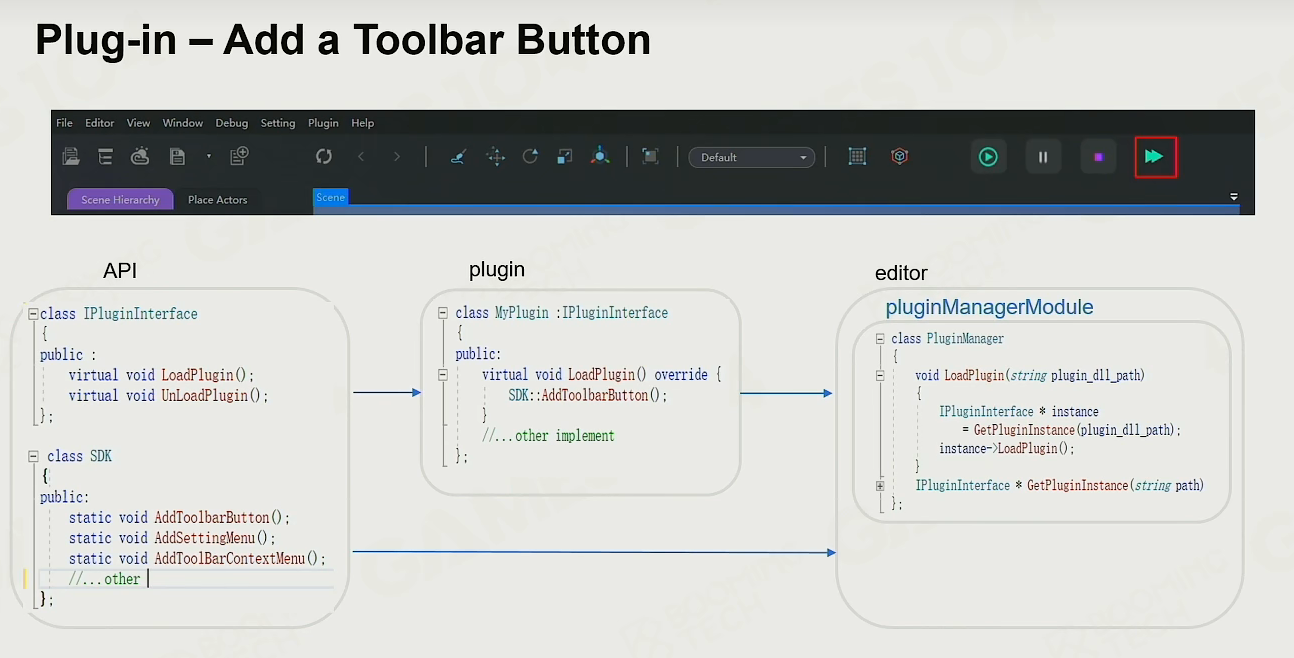Click the 'virtual void UnLoadPlugin();' code line
1294x658 pixels.
pyautogui.click(x=169, y=396)
